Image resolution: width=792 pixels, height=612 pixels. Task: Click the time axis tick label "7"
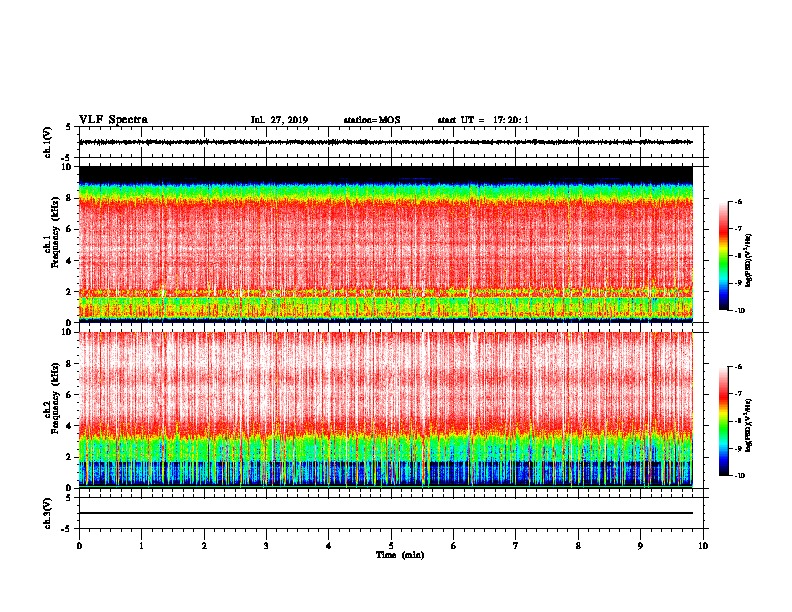coord(516,546)
